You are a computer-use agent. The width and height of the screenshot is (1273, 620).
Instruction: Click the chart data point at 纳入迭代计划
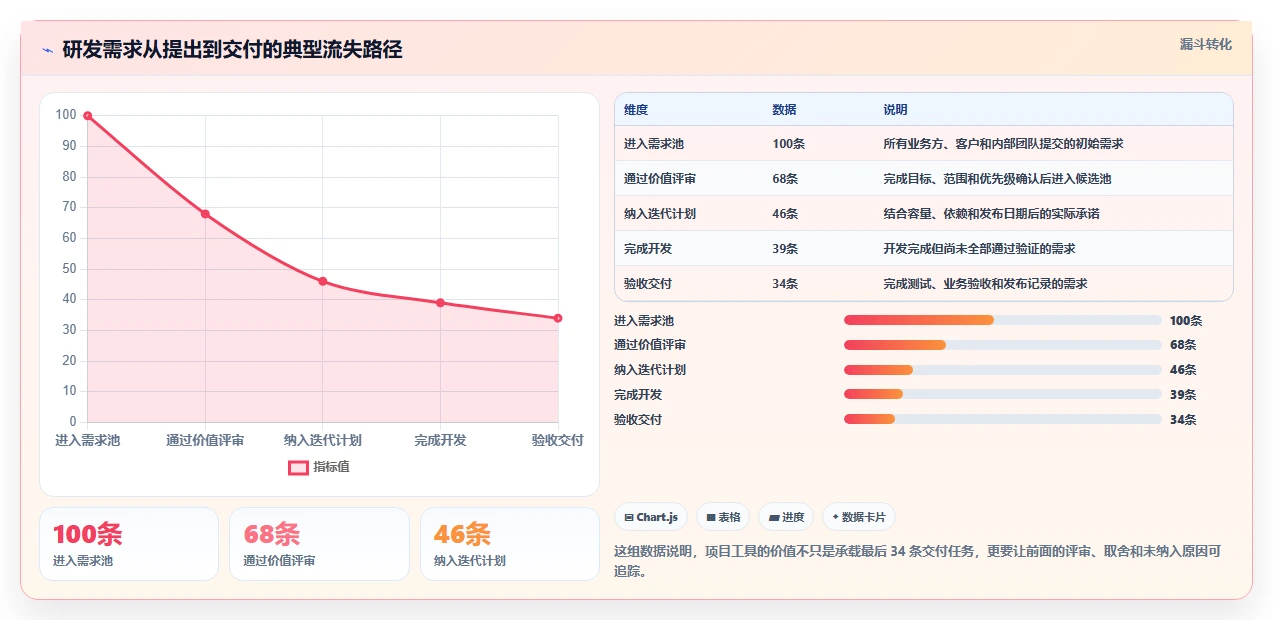pyautogui.click(x=323, y=281)
